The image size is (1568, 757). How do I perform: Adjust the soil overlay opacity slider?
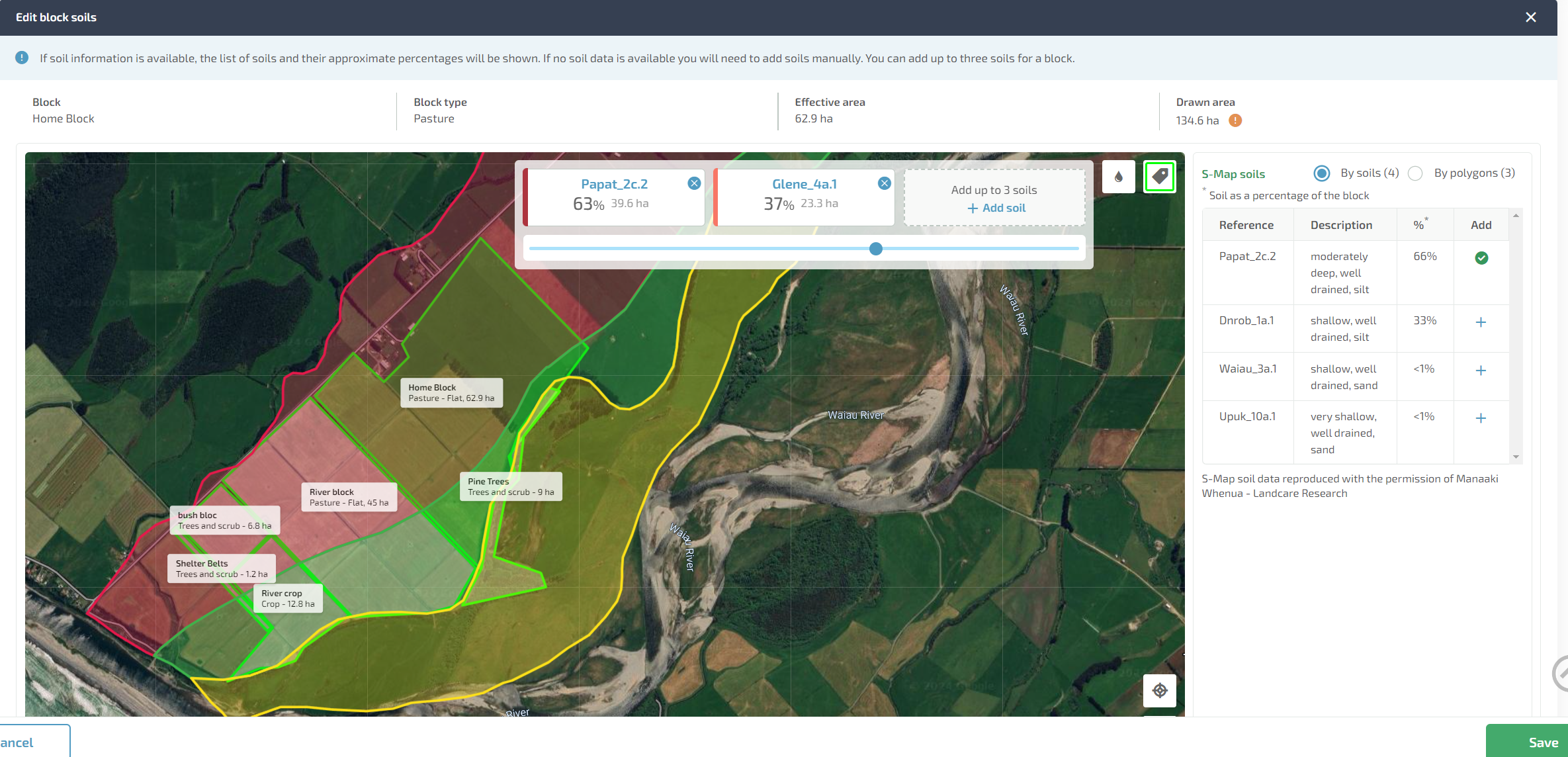pos(876,249)
